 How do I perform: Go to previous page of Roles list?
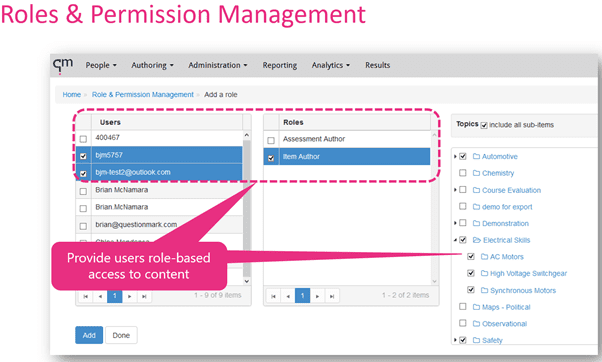coord(288,296)
